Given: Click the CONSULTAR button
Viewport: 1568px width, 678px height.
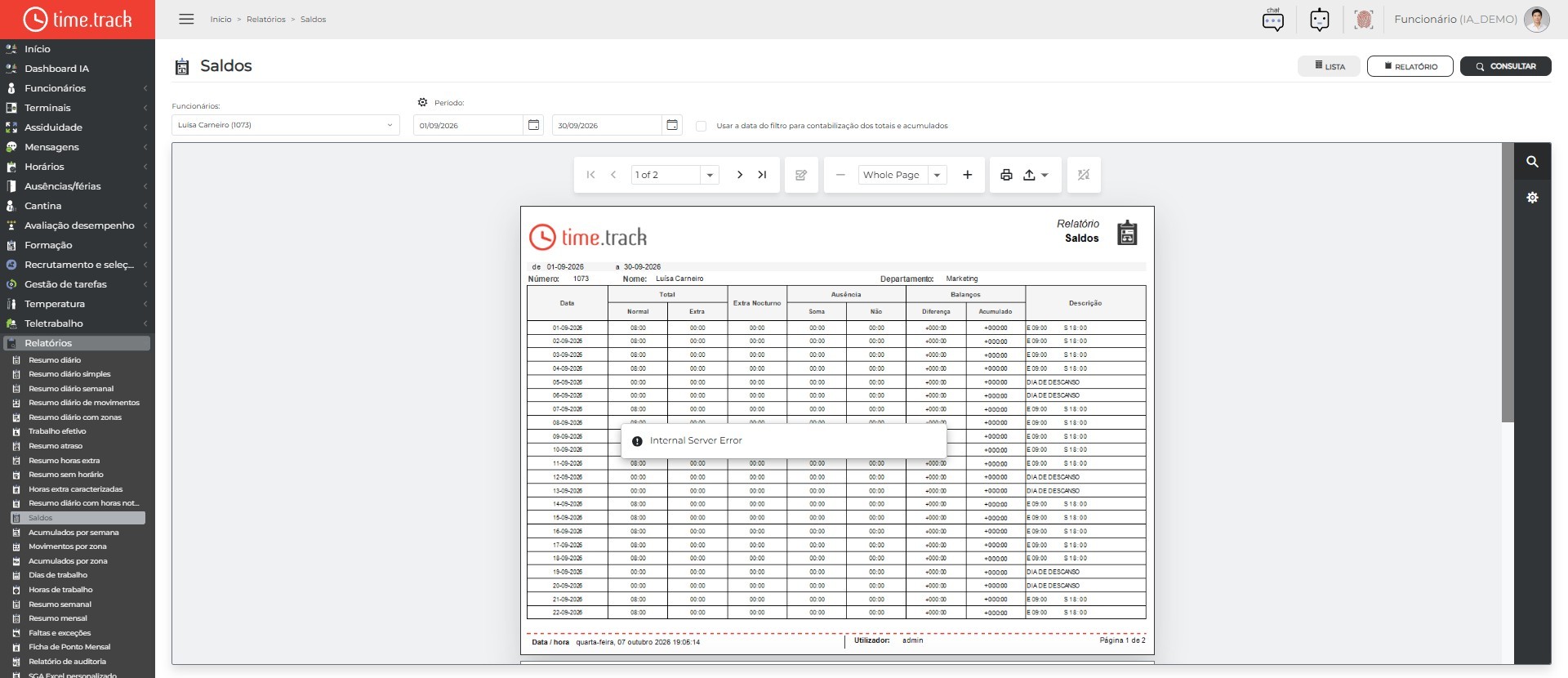Looking at the screenshot, I should tap(1506, 66).
